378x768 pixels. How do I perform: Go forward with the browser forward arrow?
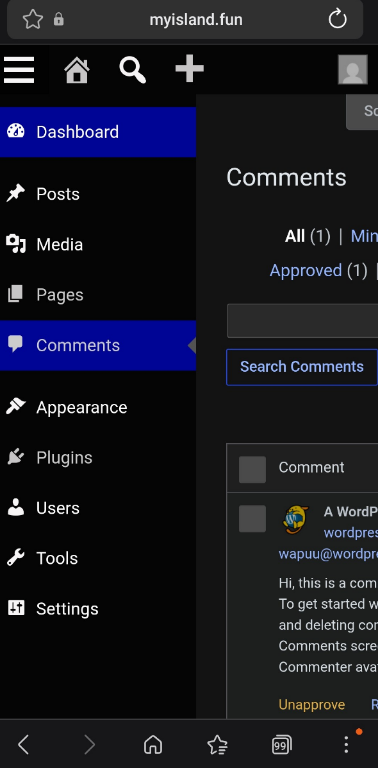tap(89, 745)
